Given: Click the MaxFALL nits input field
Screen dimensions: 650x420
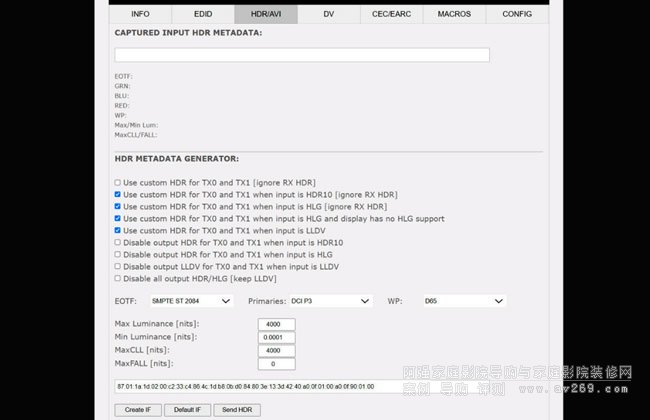Looking at the screenshot, I should click(x=276, y=363).
